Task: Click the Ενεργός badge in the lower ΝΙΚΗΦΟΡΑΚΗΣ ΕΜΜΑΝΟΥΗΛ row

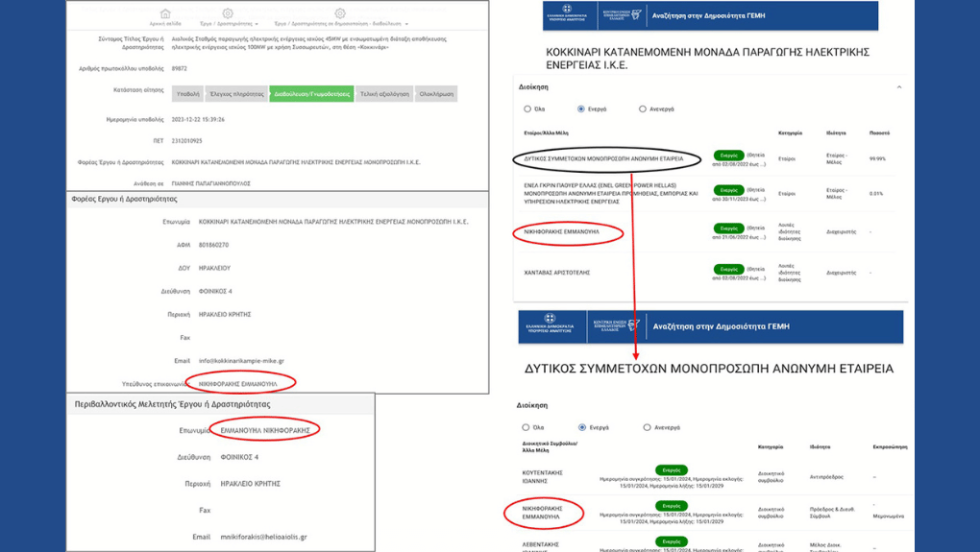Action: 671,506
